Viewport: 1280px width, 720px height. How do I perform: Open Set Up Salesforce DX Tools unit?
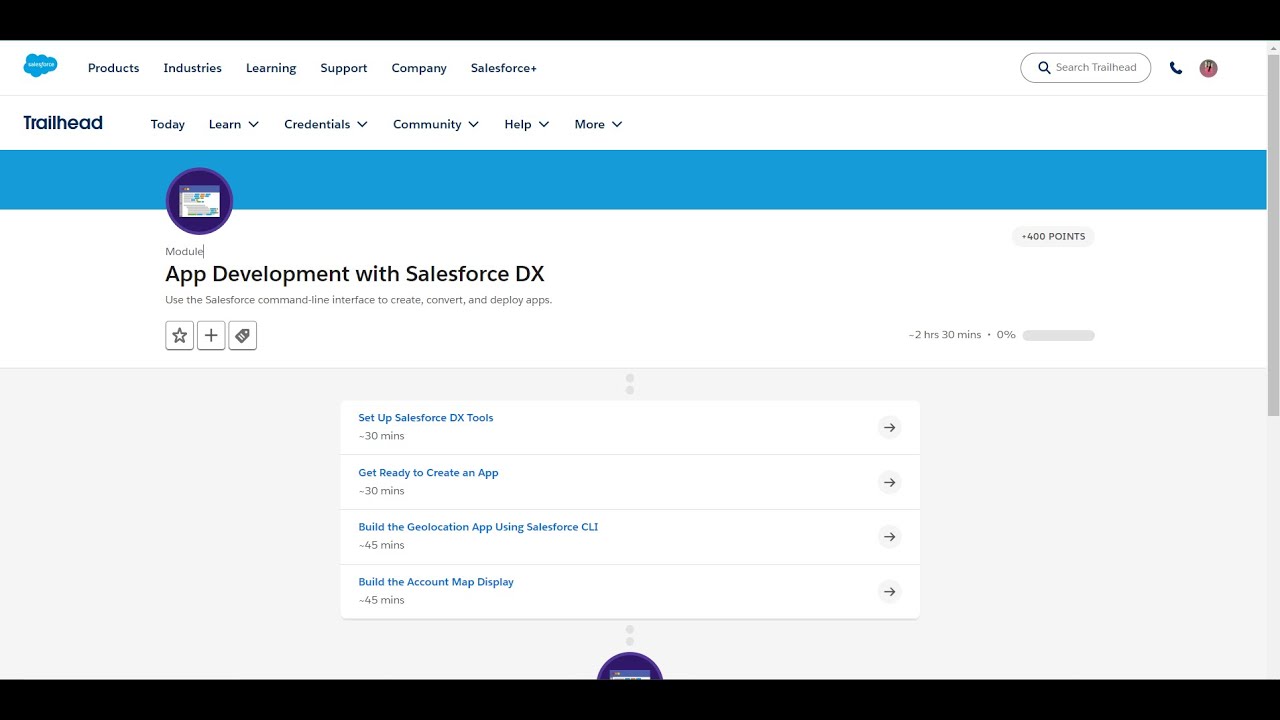tap(426, 418)
